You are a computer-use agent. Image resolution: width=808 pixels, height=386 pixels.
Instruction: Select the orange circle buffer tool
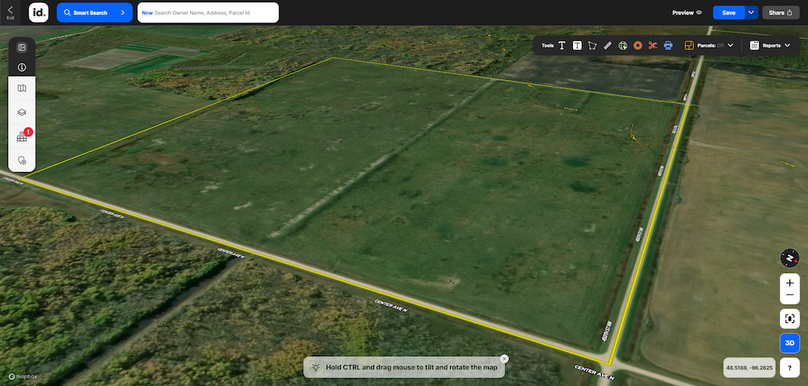pos(638,45)
